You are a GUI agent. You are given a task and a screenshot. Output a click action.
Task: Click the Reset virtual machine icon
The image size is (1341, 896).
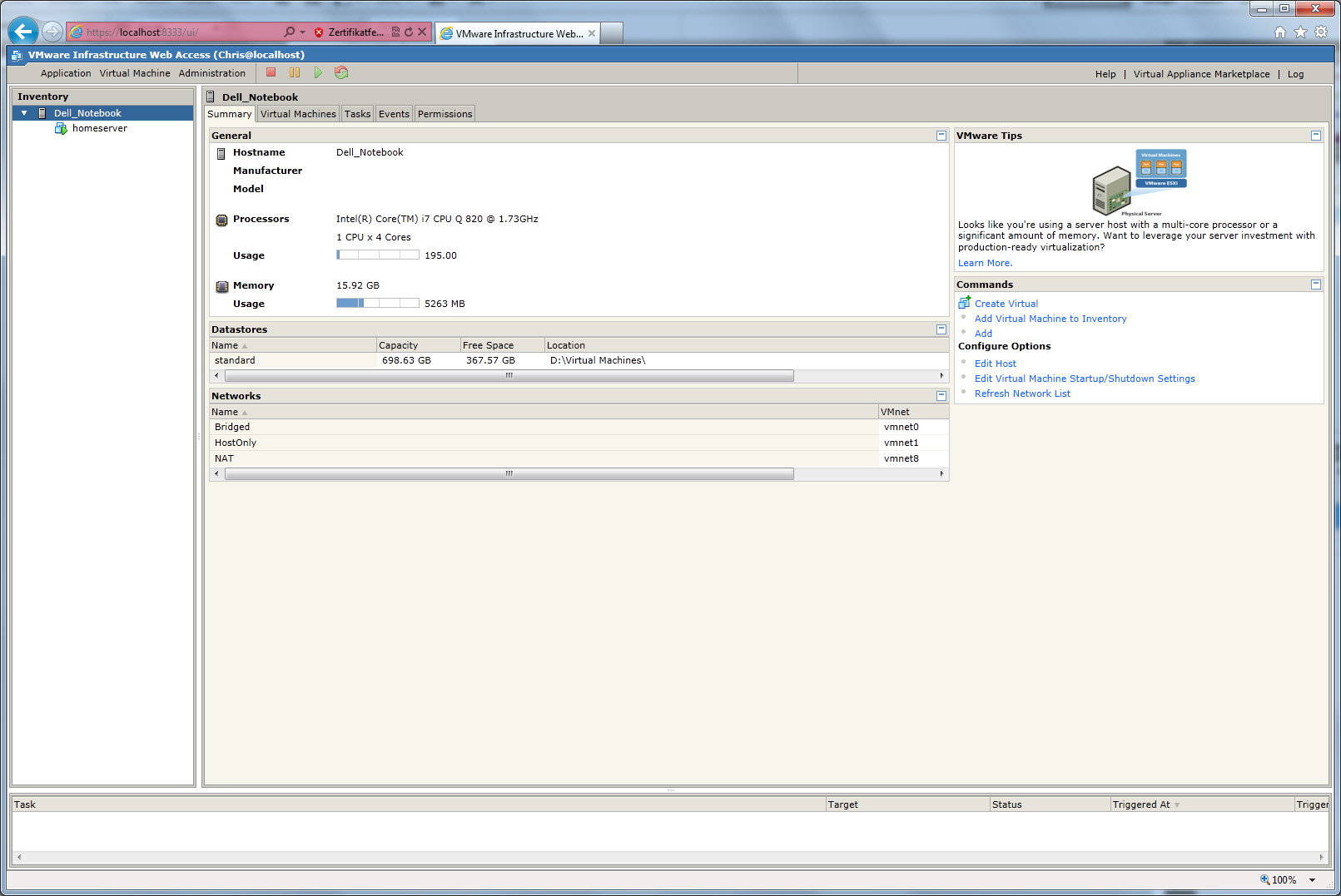tap(341, 73)
